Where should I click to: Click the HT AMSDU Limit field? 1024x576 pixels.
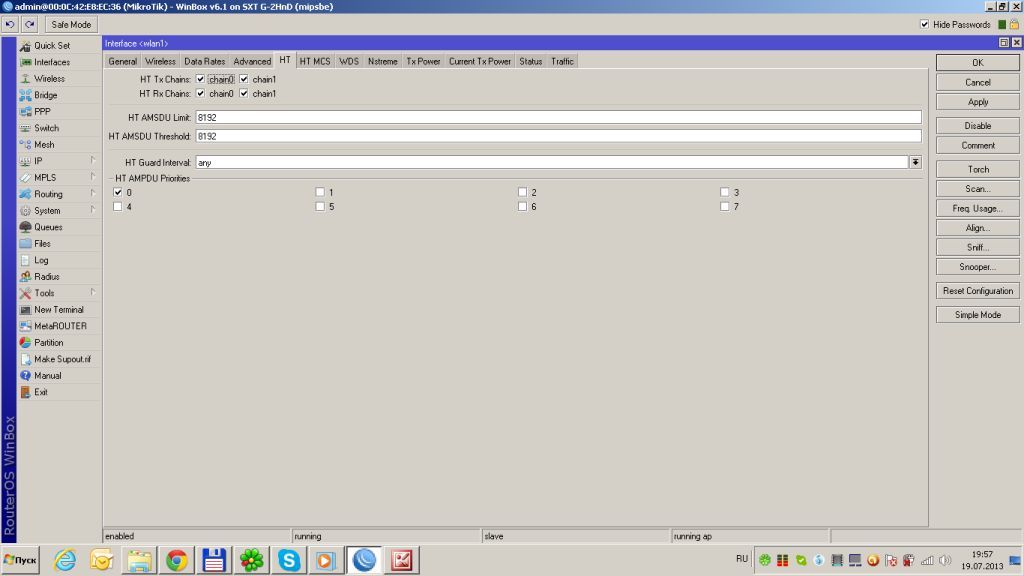click(x=558, y=118)
